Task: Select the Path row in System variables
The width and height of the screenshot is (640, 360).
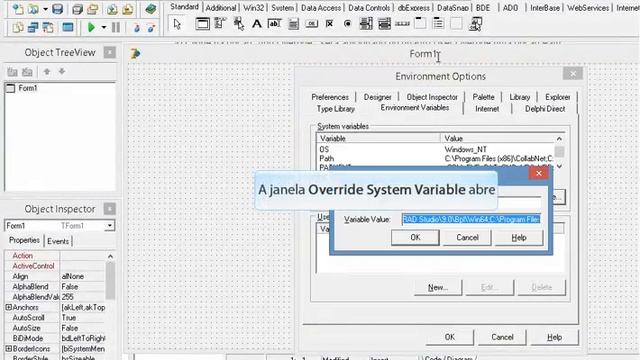Action: [x=436, y=159]
